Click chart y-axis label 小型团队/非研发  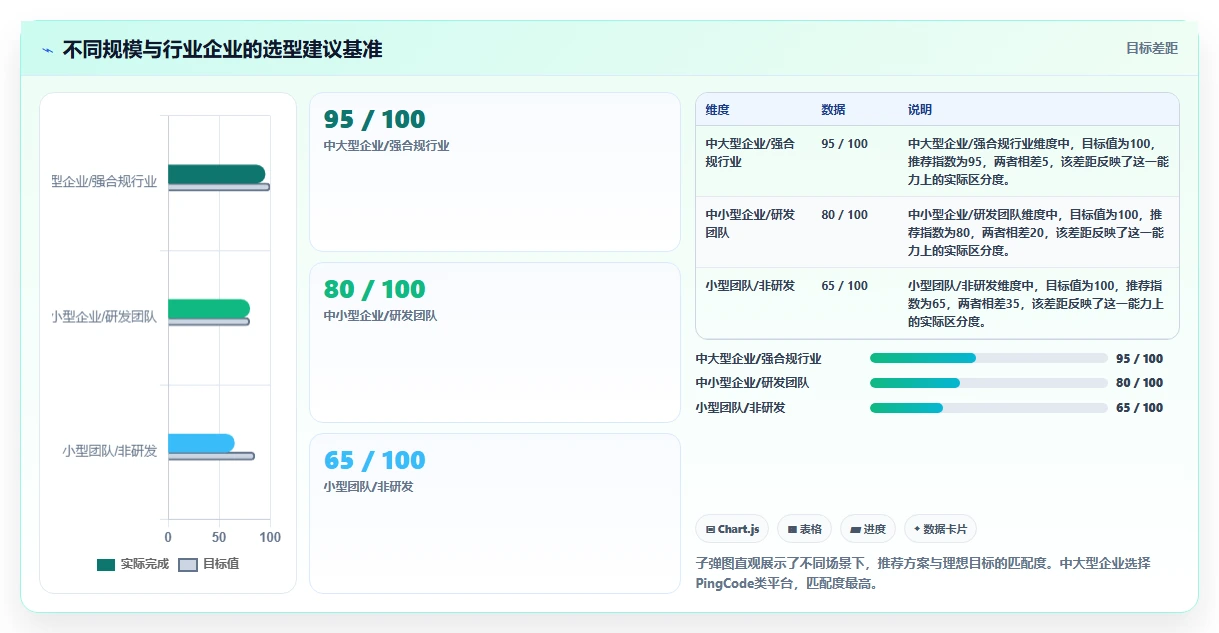pos(109,451)
